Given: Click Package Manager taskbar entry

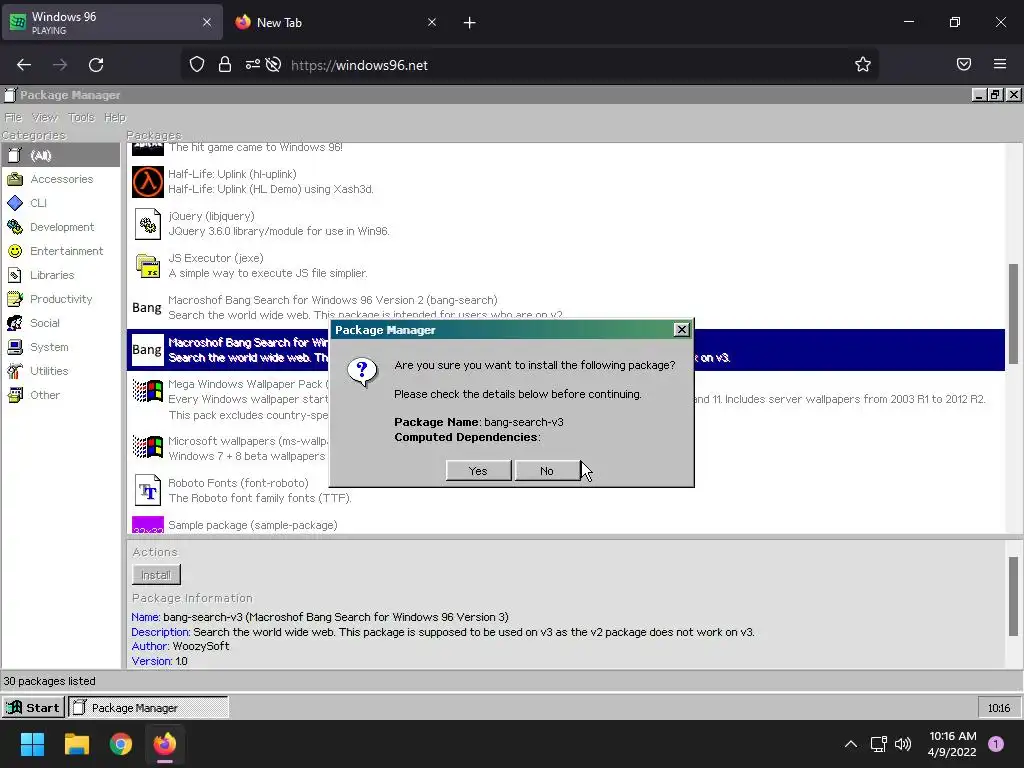Looking at the screenshot, I should point(148,707).
